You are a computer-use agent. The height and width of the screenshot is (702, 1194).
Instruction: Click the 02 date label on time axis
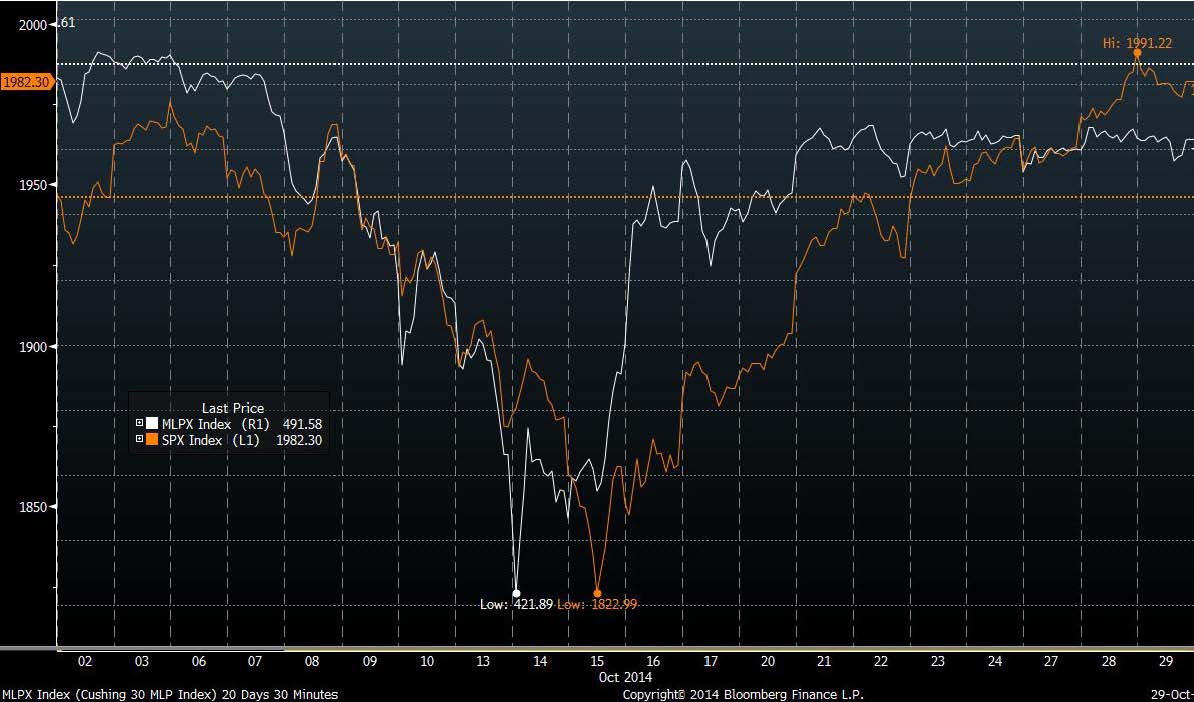pos(85,661)
